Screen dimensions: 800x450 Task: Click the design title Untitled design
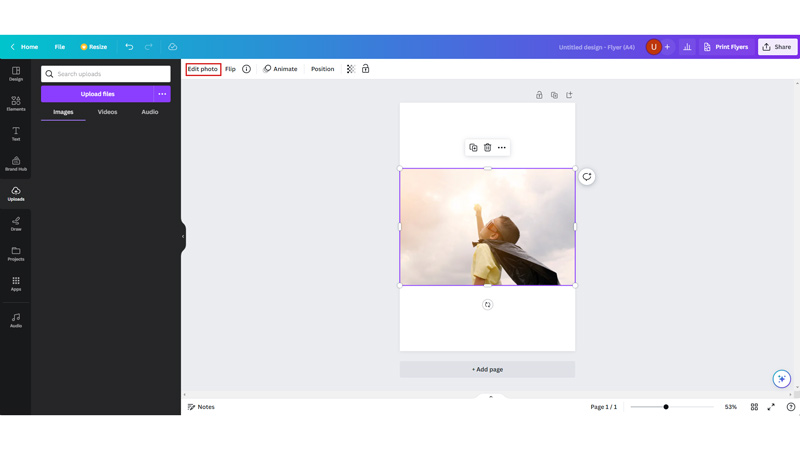point(596,47)
